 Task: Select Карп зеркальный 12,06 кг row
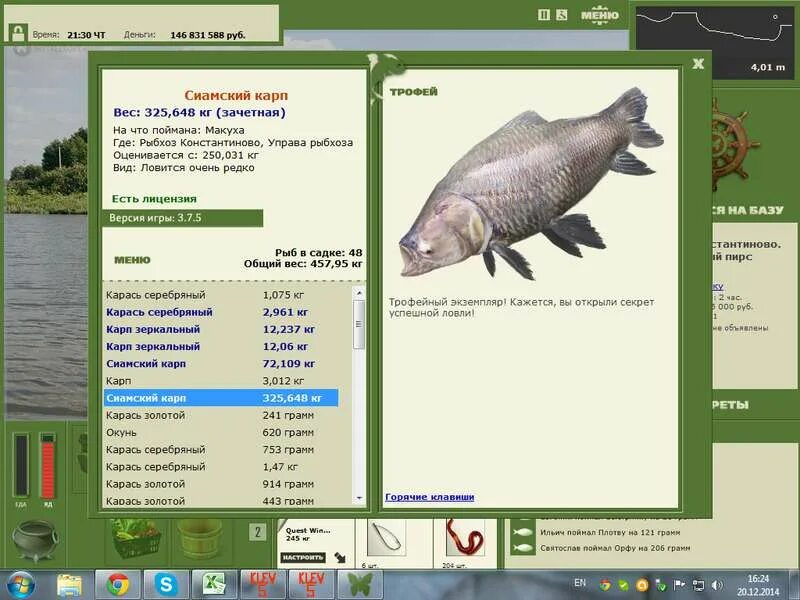221,347
